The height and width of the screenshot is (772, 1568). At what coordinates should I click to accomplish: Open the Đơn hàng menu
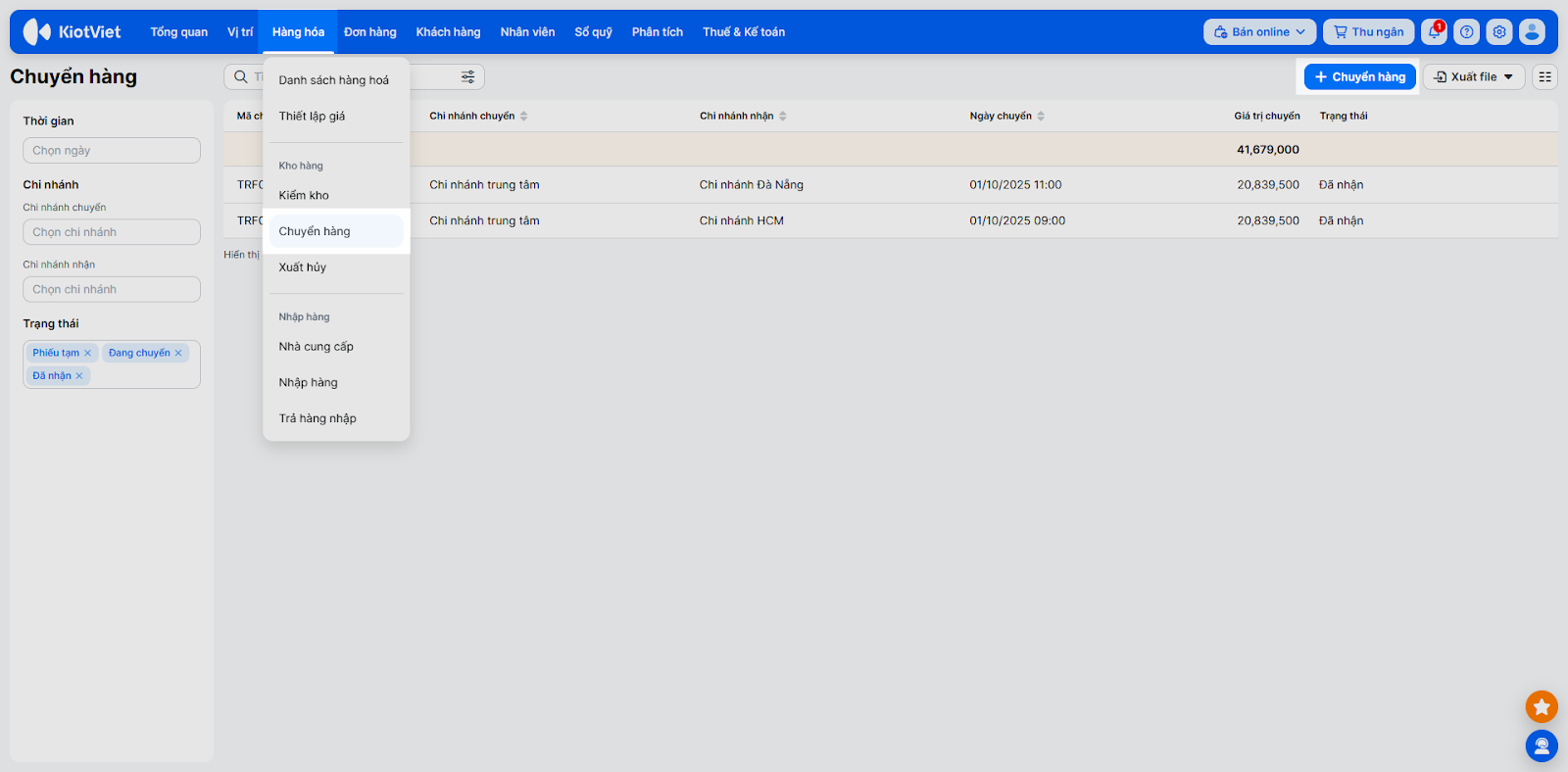(x=370, y=32)
